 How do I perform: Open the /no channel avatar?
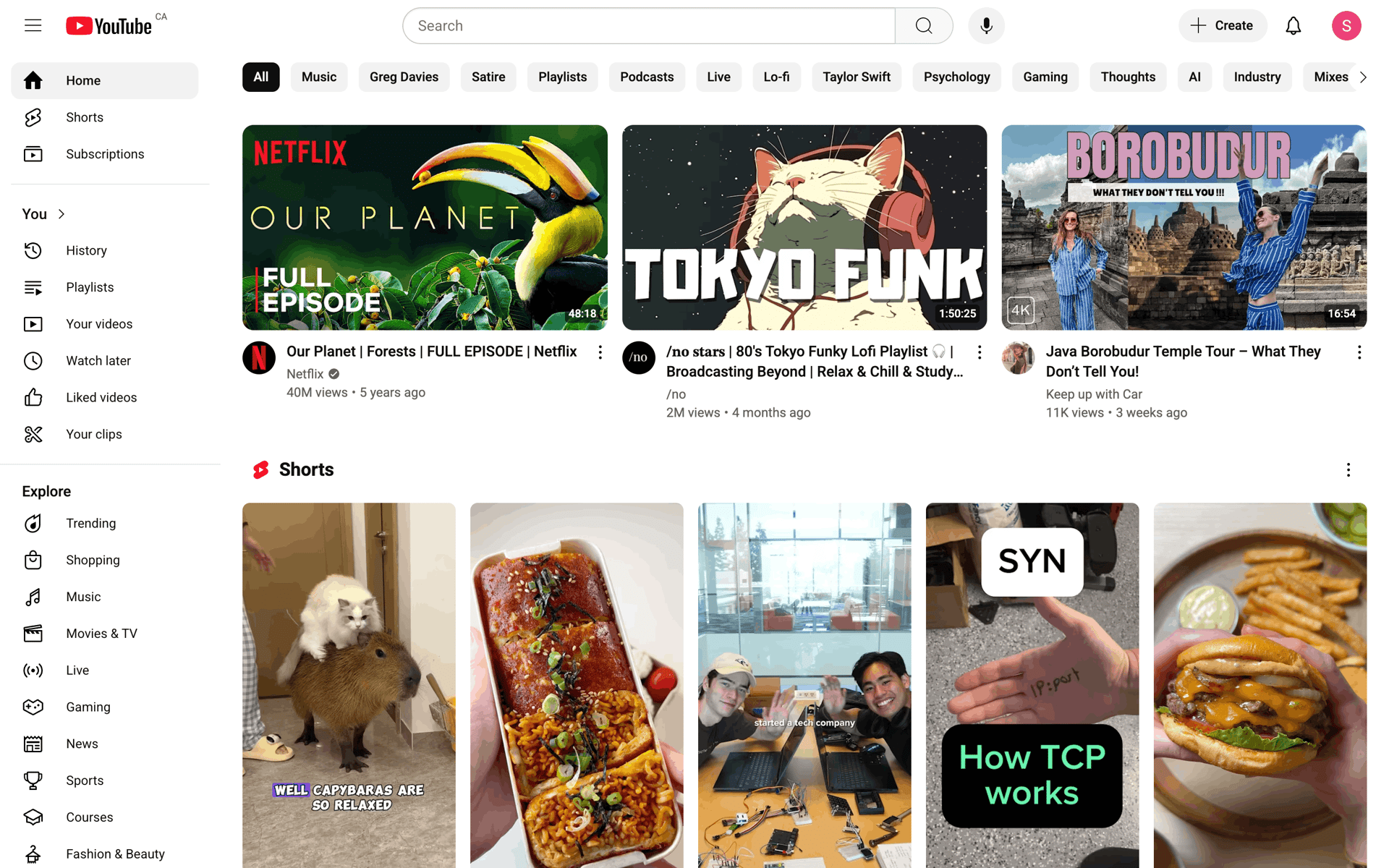[639, 358]
